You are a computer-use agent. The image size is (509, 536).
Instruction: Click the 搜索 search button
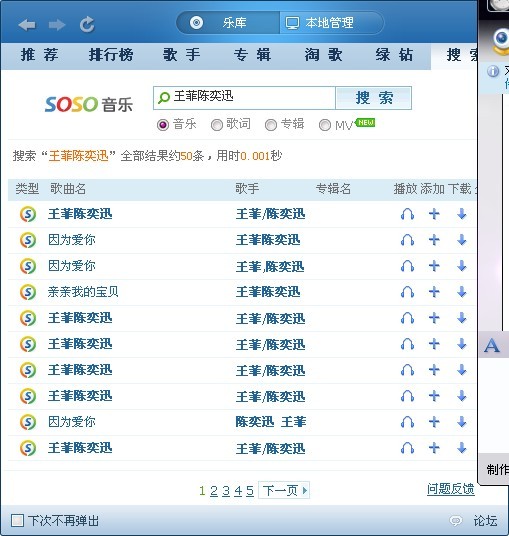(374, 98)
